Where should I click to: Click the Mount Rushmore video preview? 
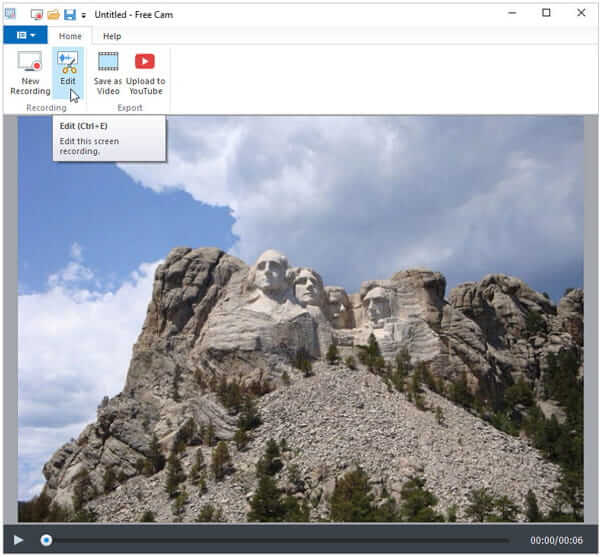(300, 318)
